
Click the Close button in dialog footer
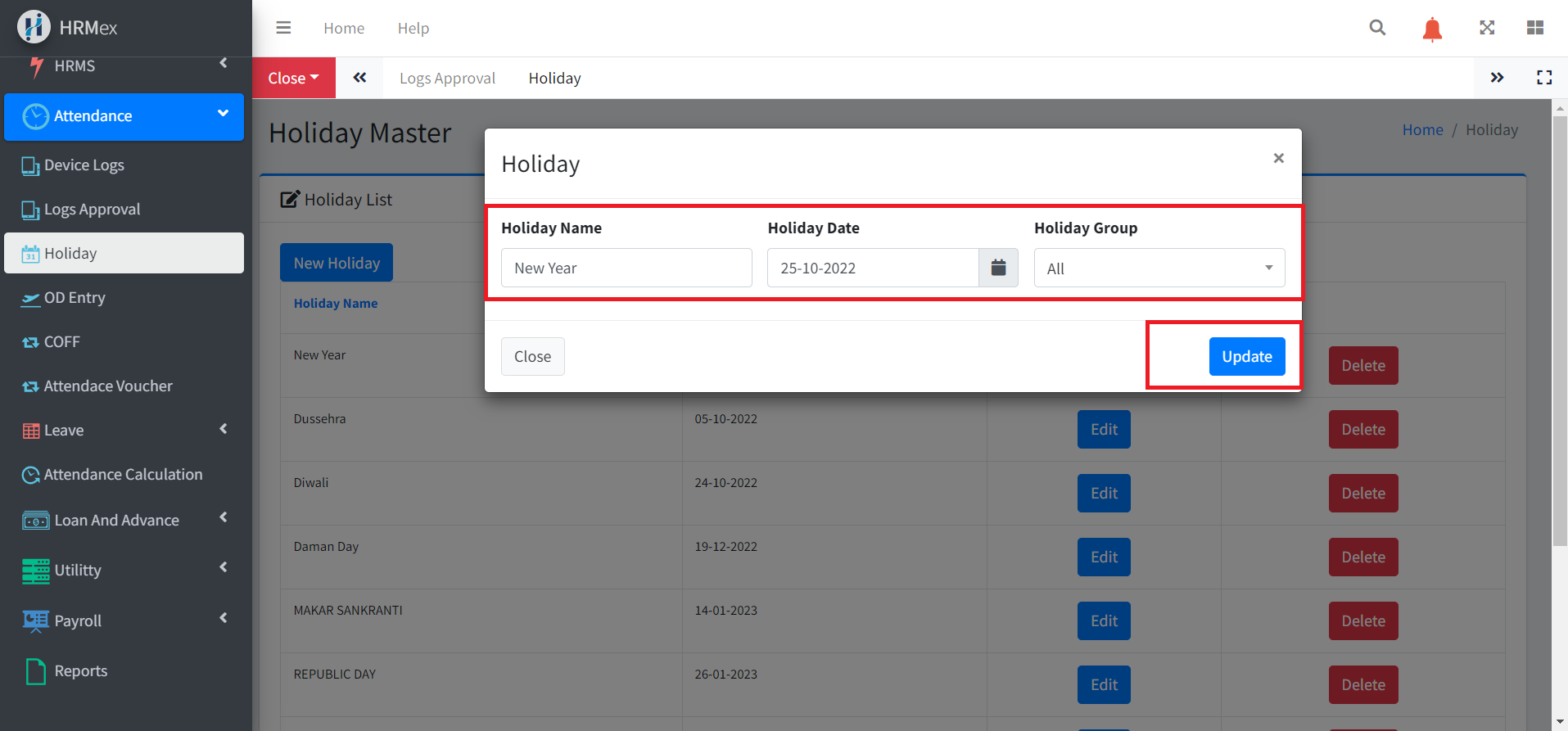pos(532,356)
